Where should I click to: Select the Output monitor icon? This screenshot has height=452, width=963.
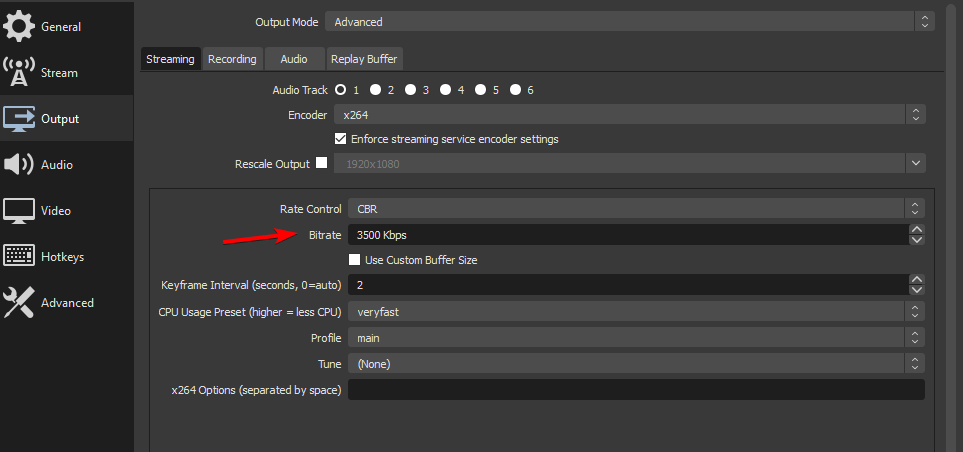(19, 119)
